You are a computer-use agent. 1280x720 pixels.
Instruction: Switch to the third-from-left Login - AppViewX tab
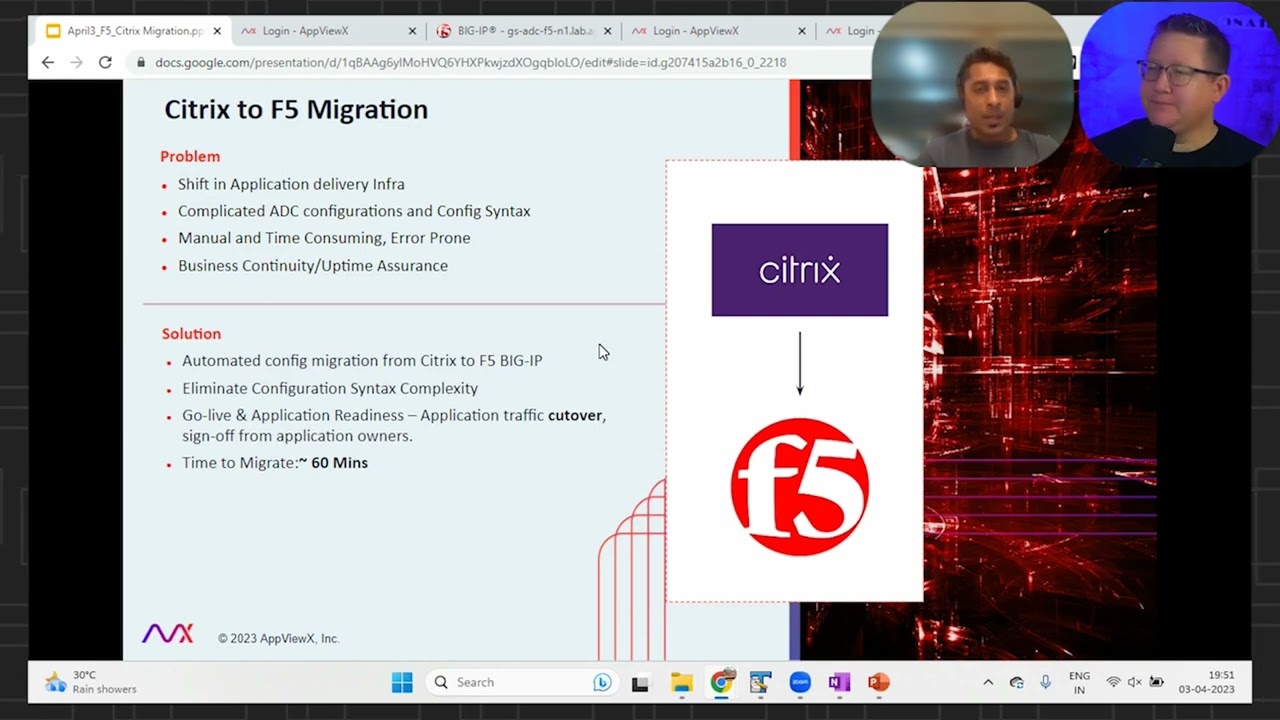tap(696, 31)
